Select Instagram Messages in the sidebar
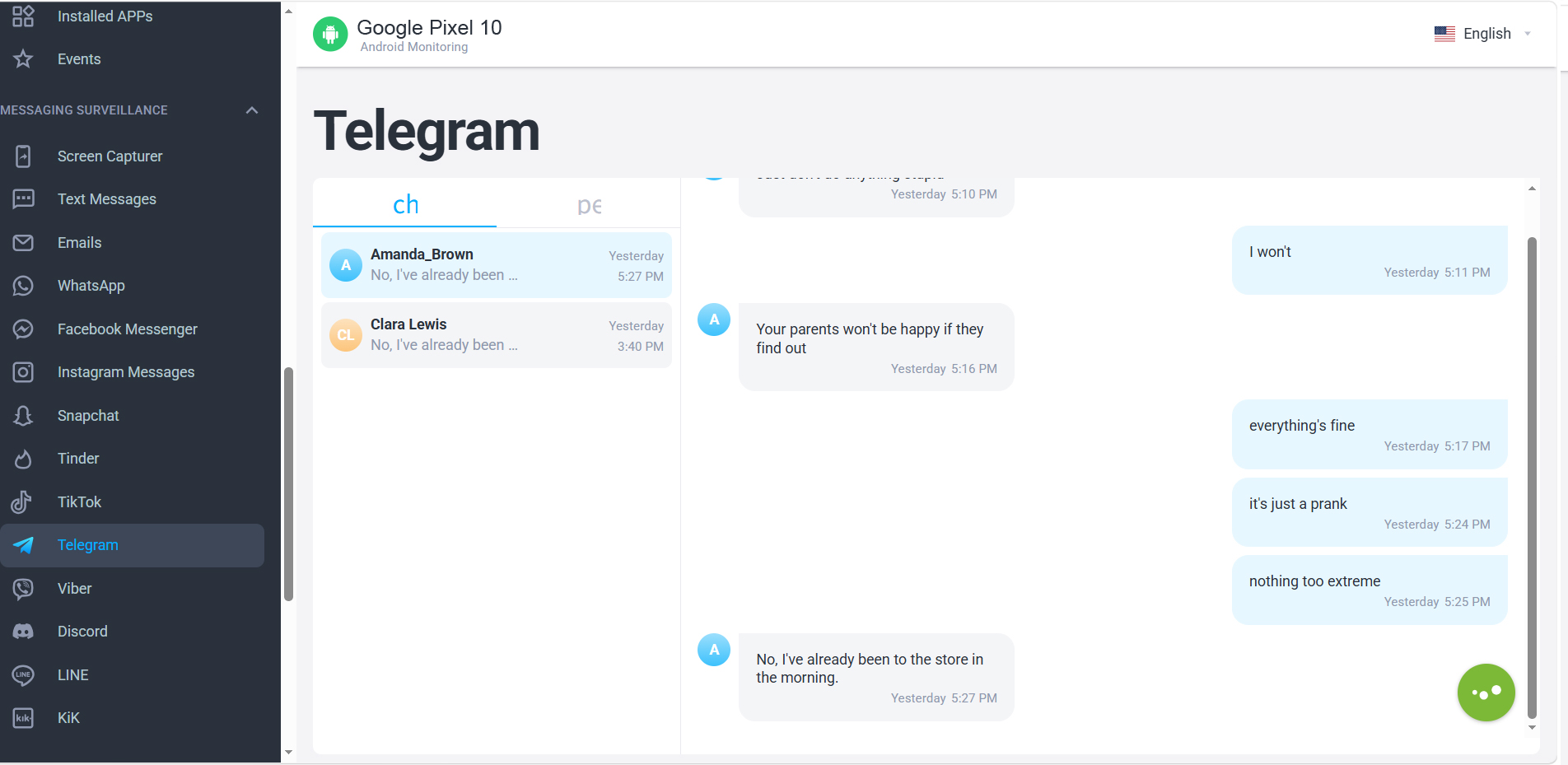Screen dimensions: 1568x765 tap(132, 372)
